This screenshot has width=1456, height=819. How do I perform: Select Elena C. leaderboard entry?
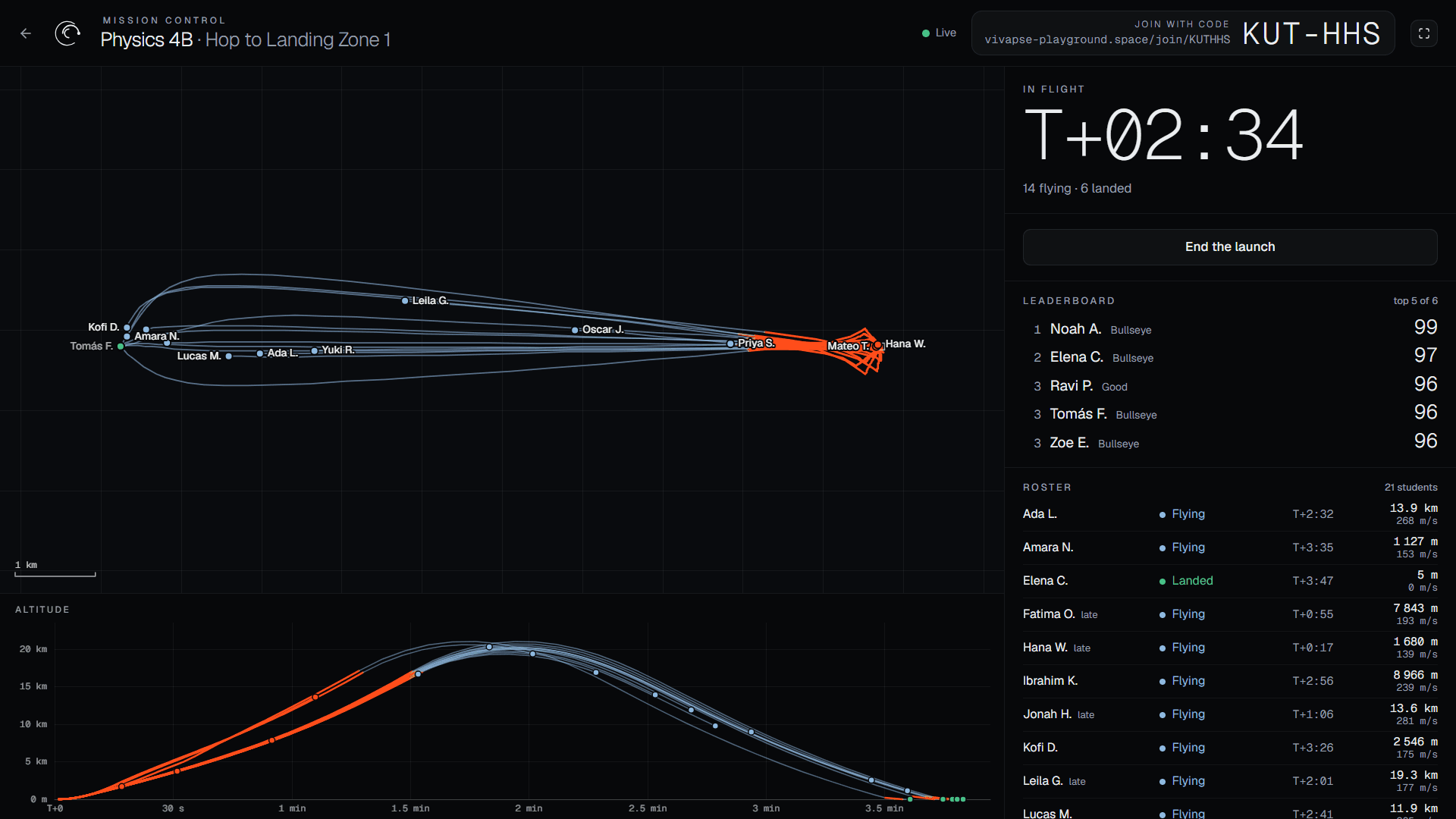[x=1230, y=356]
